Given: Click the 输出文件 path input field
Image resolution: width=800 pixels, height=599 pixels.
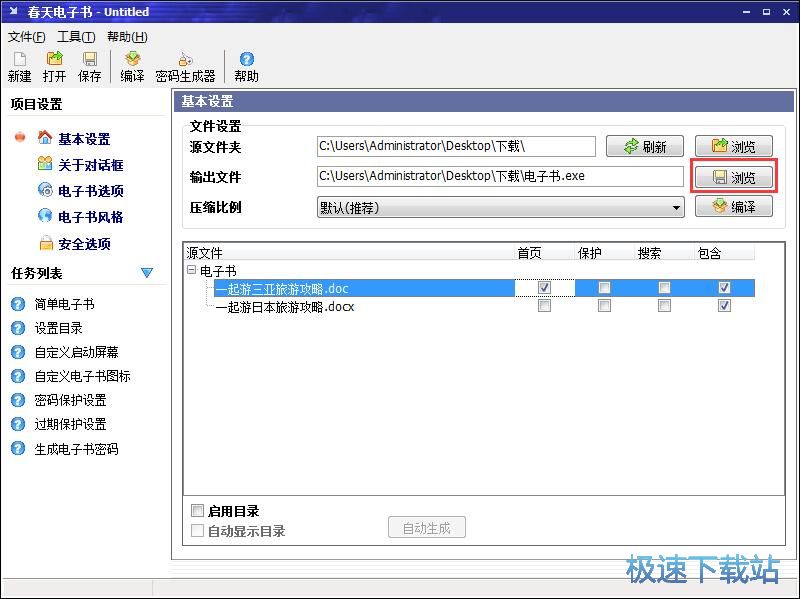Looking at the screenshot, I should click(500, 177).
